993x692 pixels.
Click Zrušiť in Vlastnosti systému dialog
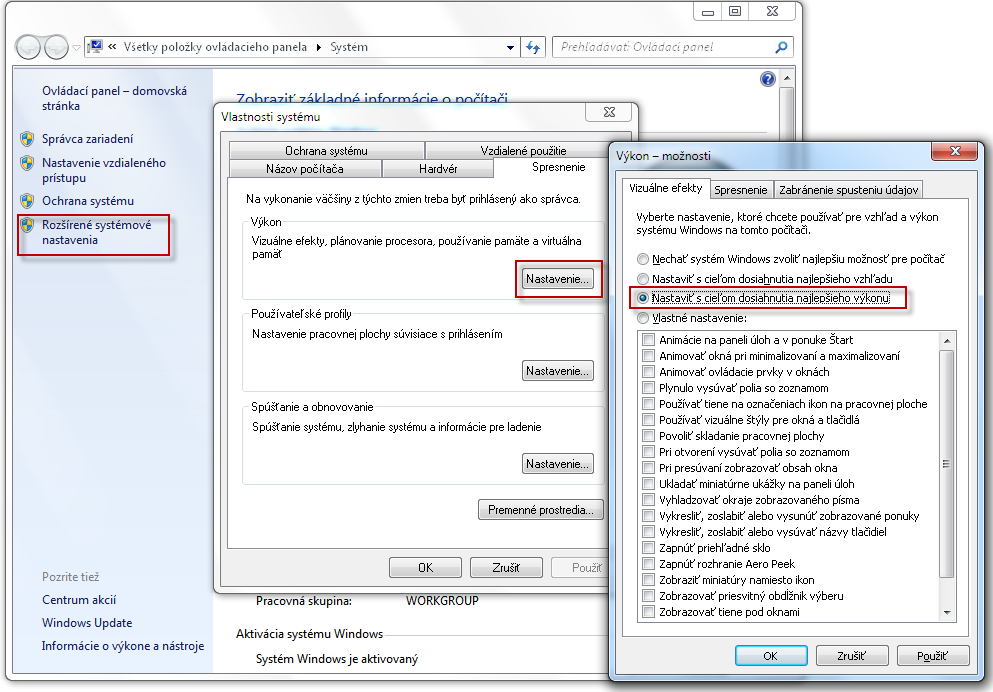(x=506, y=568)
